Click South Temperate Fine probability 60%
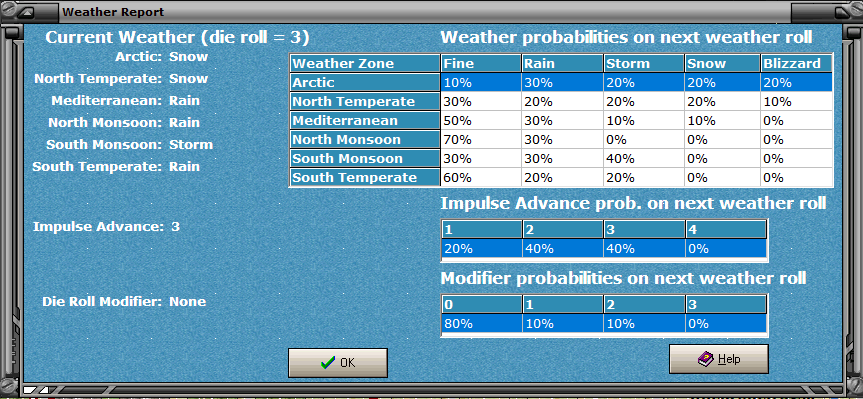 [481, 177]
